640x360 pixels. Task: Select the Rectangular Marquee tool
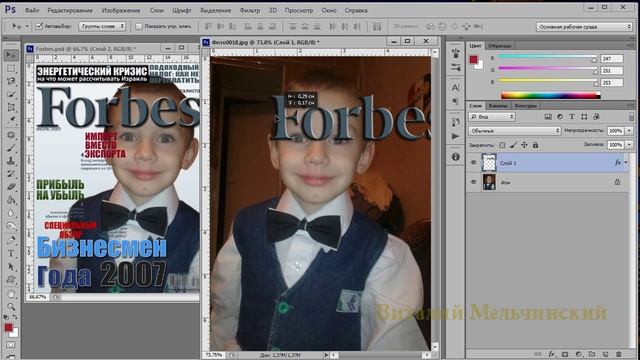pos(11,68)
